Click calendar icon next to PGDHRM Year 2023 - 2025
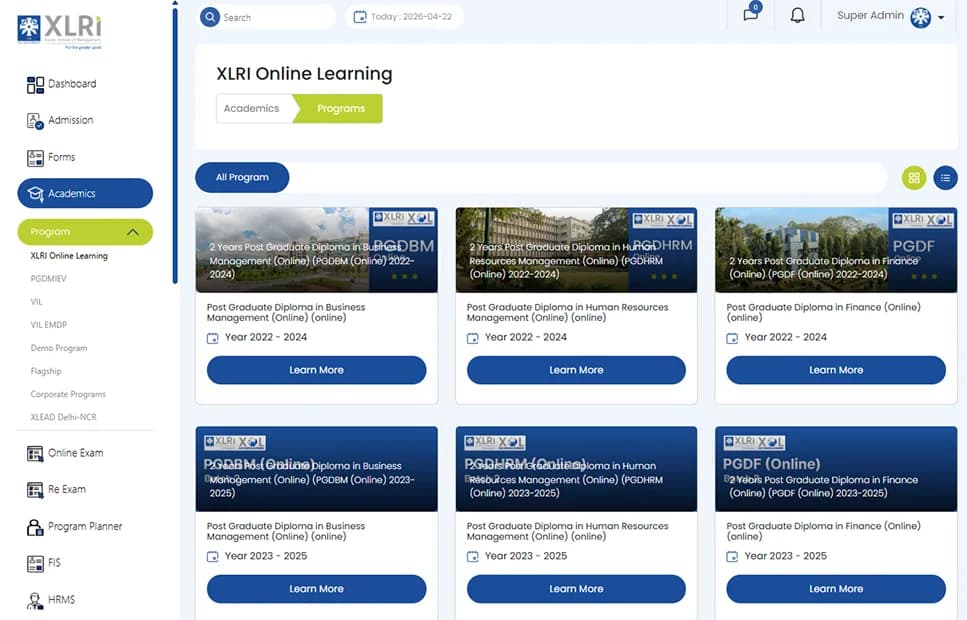The height and width of the screenshot is (620, 967). click(x=472, y=557)
